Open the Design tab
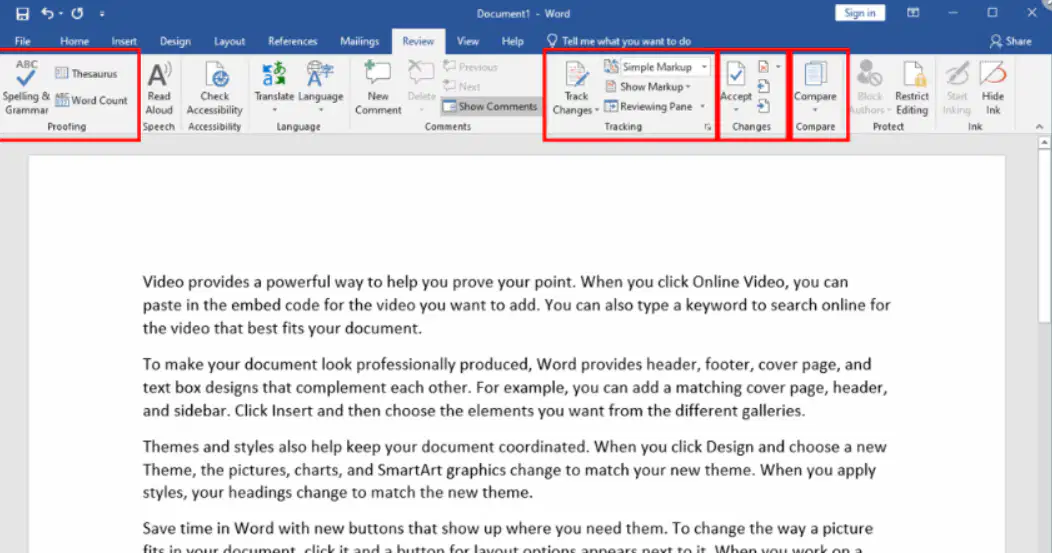The width and height of the screenshot is (1052, 553). (175, 41)
